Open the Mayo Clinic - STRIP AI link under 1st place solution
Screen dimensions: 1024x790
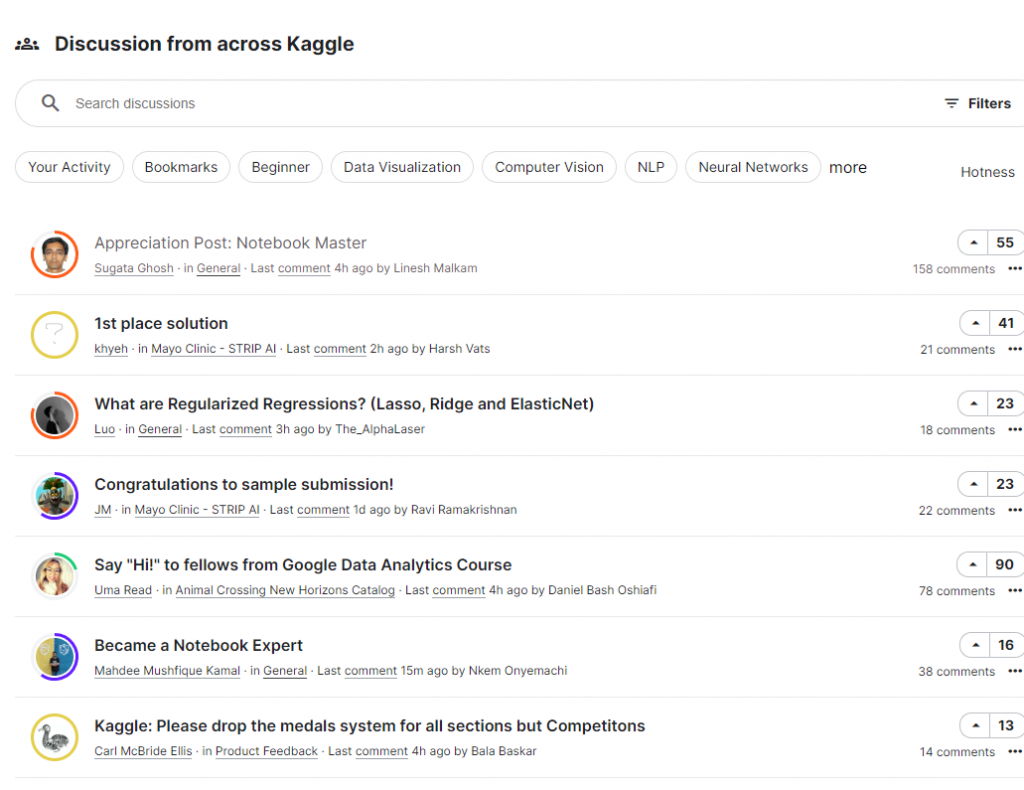pos(213,349)
